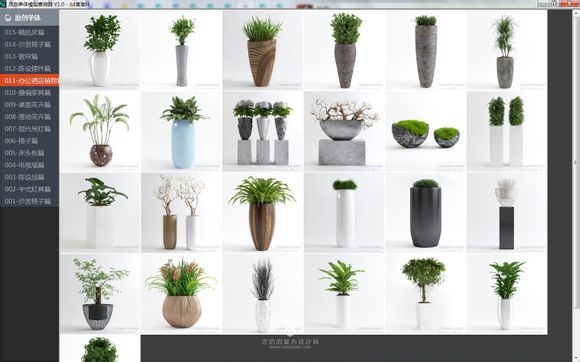Select category 007 modern chandeliers
Image resolution: width=580 pixels, height=362 pixels.
coord(29,129)
